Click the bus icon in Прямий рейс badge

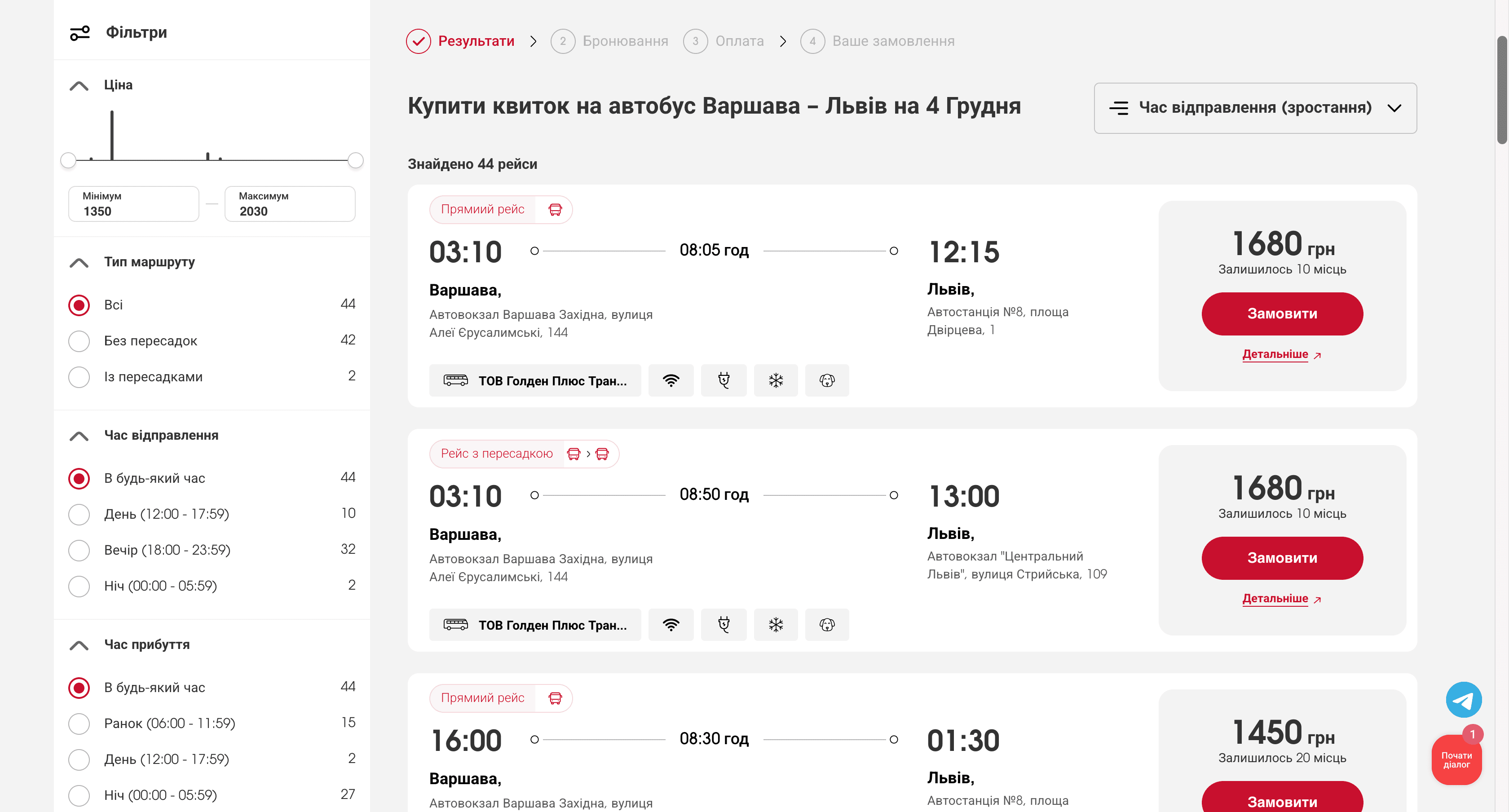point(556,209)
